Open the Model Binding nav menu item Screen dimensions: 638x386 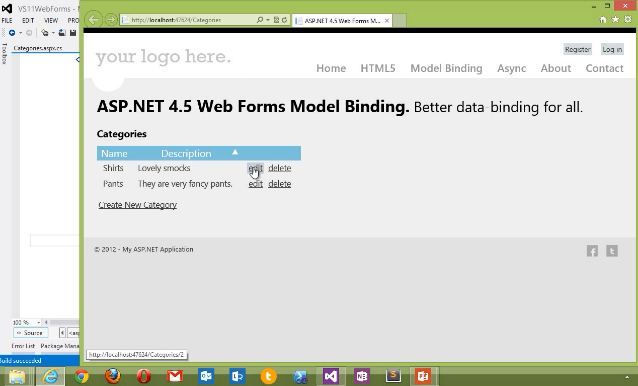pos(446,68)
